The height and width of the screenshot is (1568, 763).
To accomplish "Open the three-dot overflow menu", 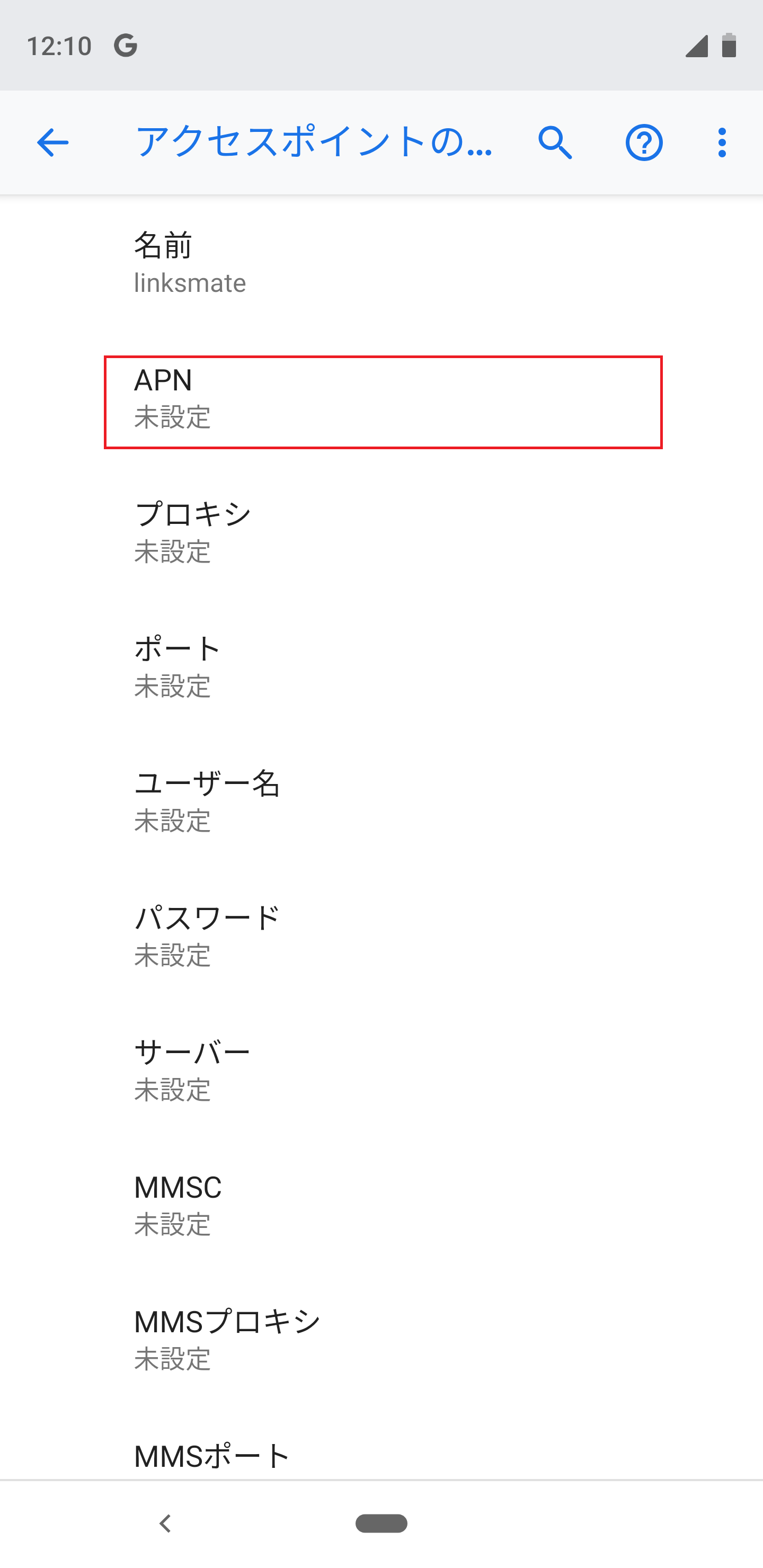I will (x=722, y=142).
